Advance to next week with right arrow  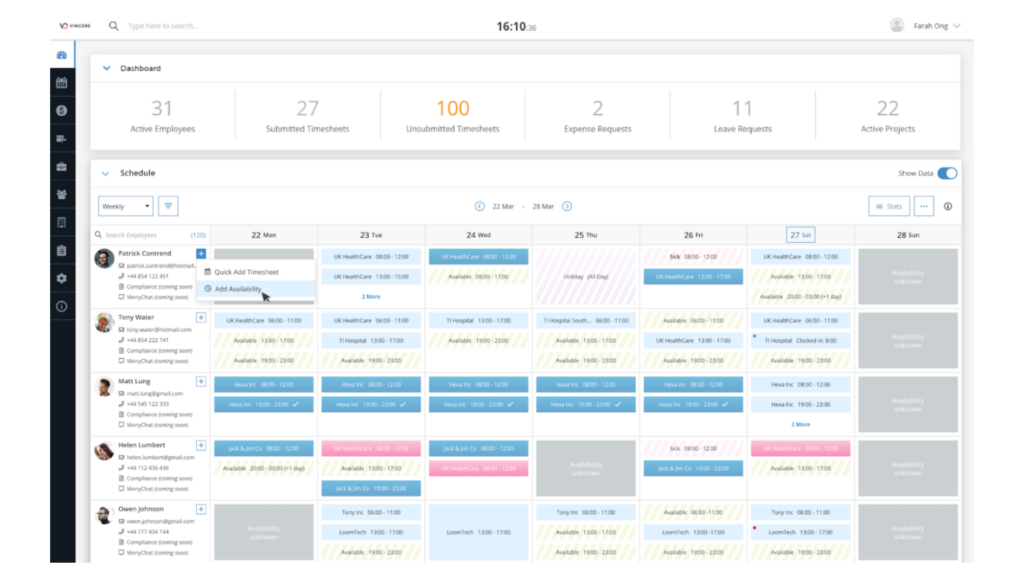click(567, 206)
